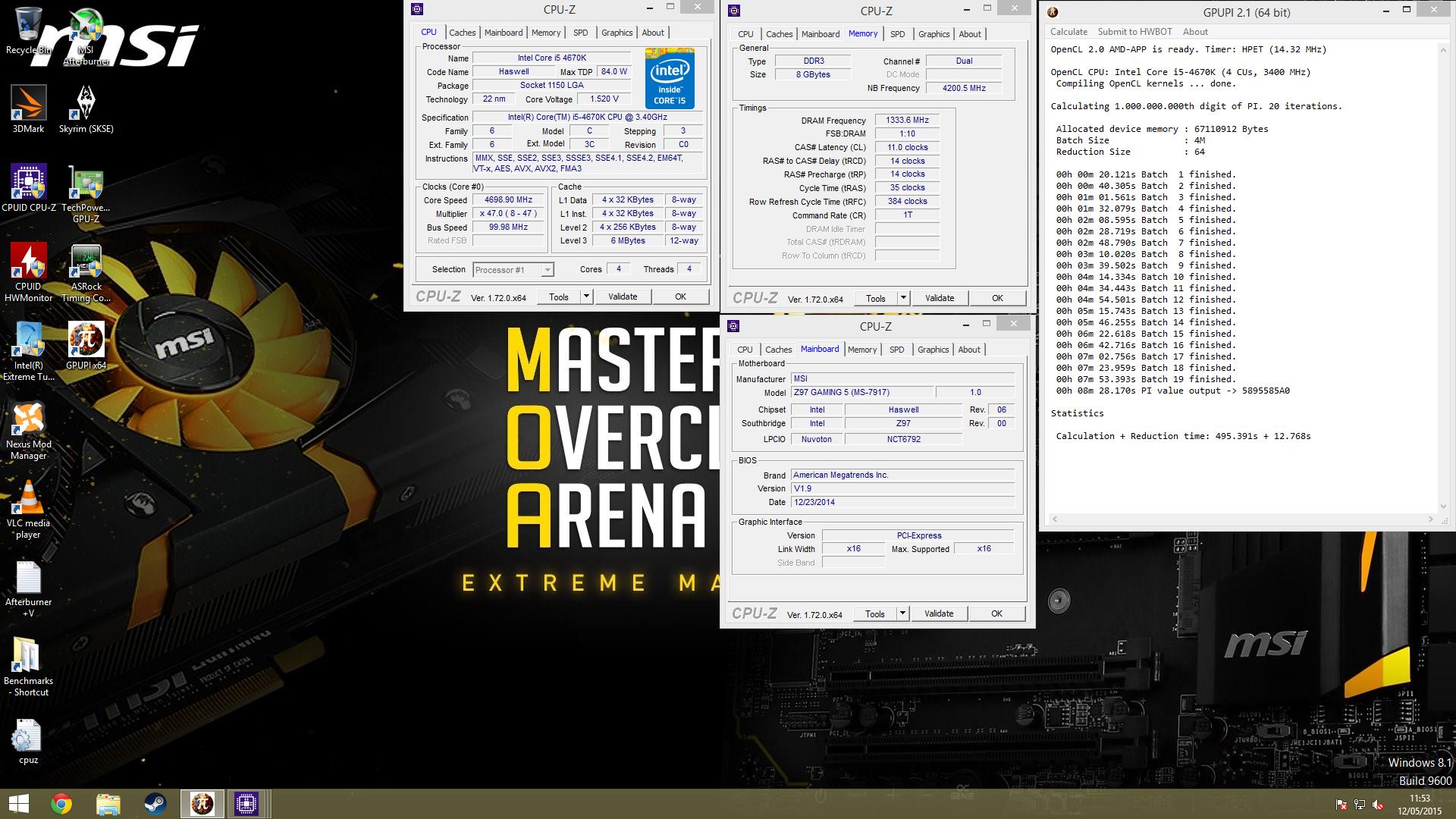Click Tools button in Mainboard window
1456x819 pixels.
875,613
